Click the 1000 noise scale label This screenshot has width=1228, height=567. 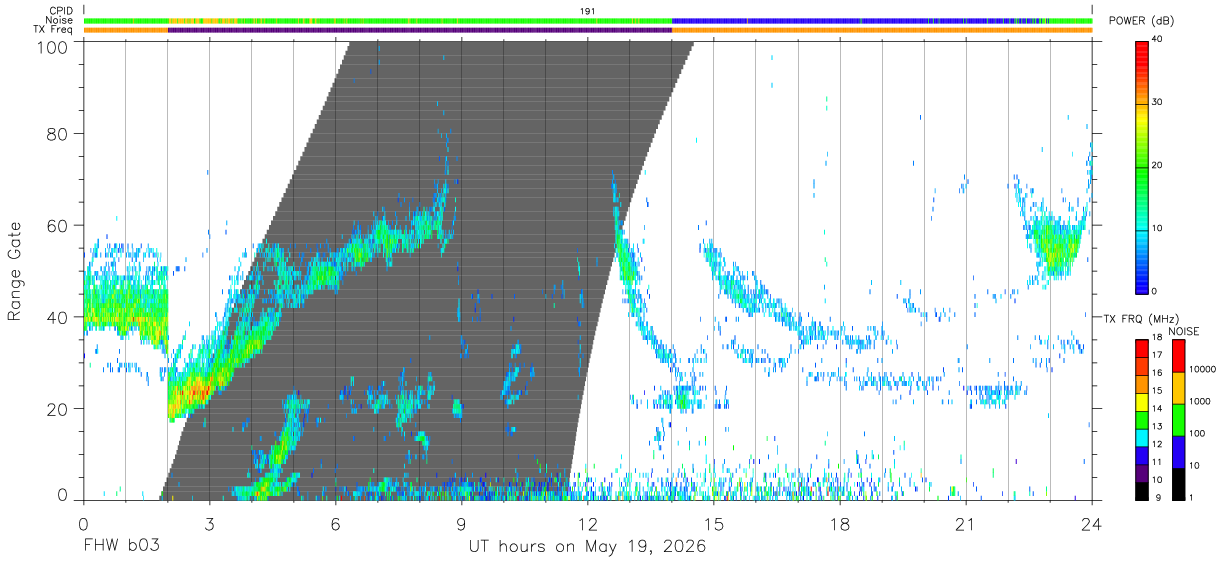pos(1199,402)
